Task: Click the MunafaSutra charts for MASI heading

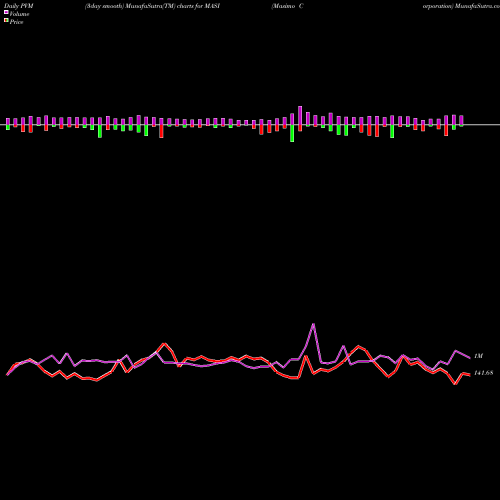Action: (152, 6)
